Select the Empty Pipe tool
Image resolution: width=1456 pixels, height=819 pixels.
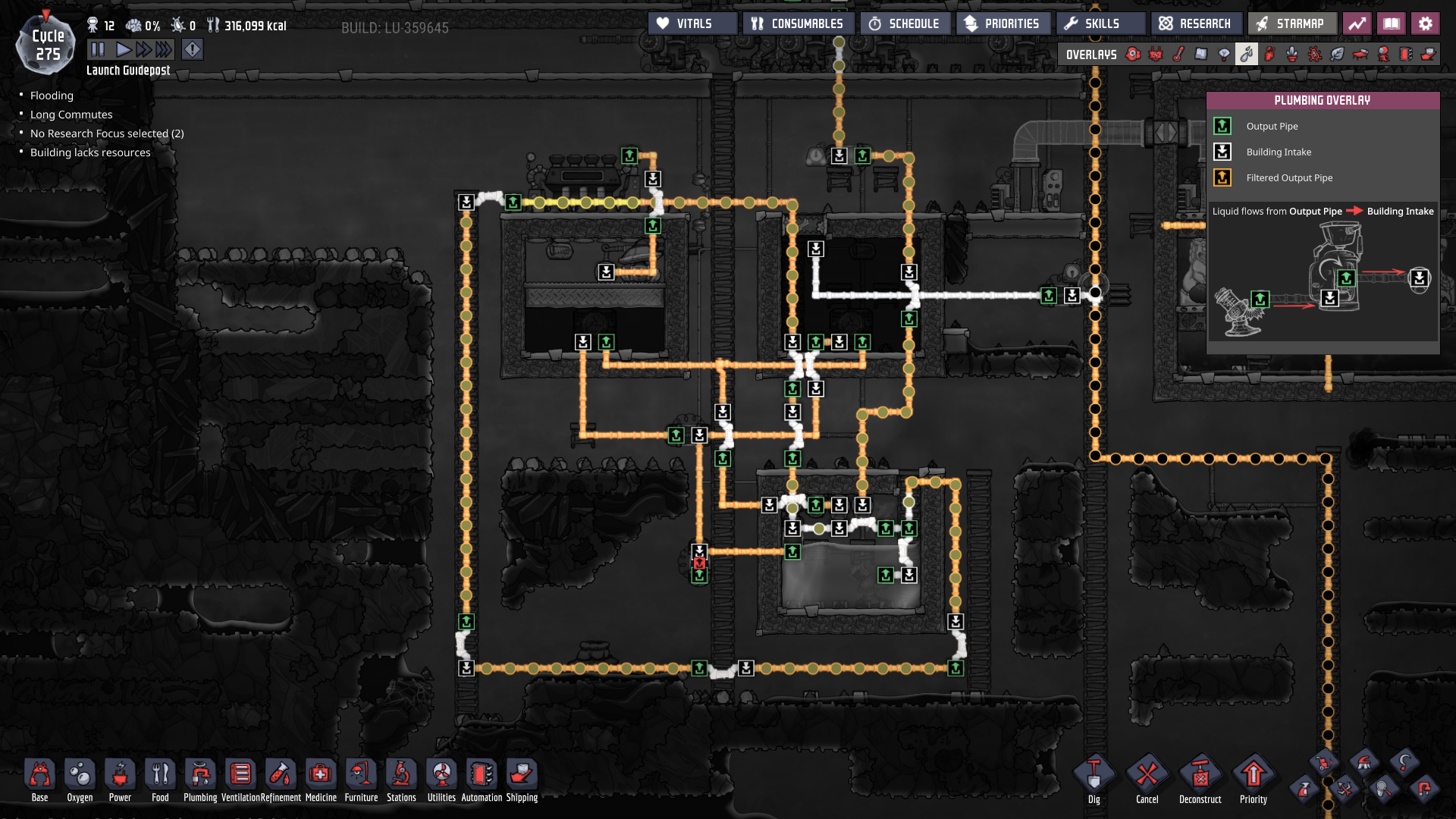pos(1424,789)
